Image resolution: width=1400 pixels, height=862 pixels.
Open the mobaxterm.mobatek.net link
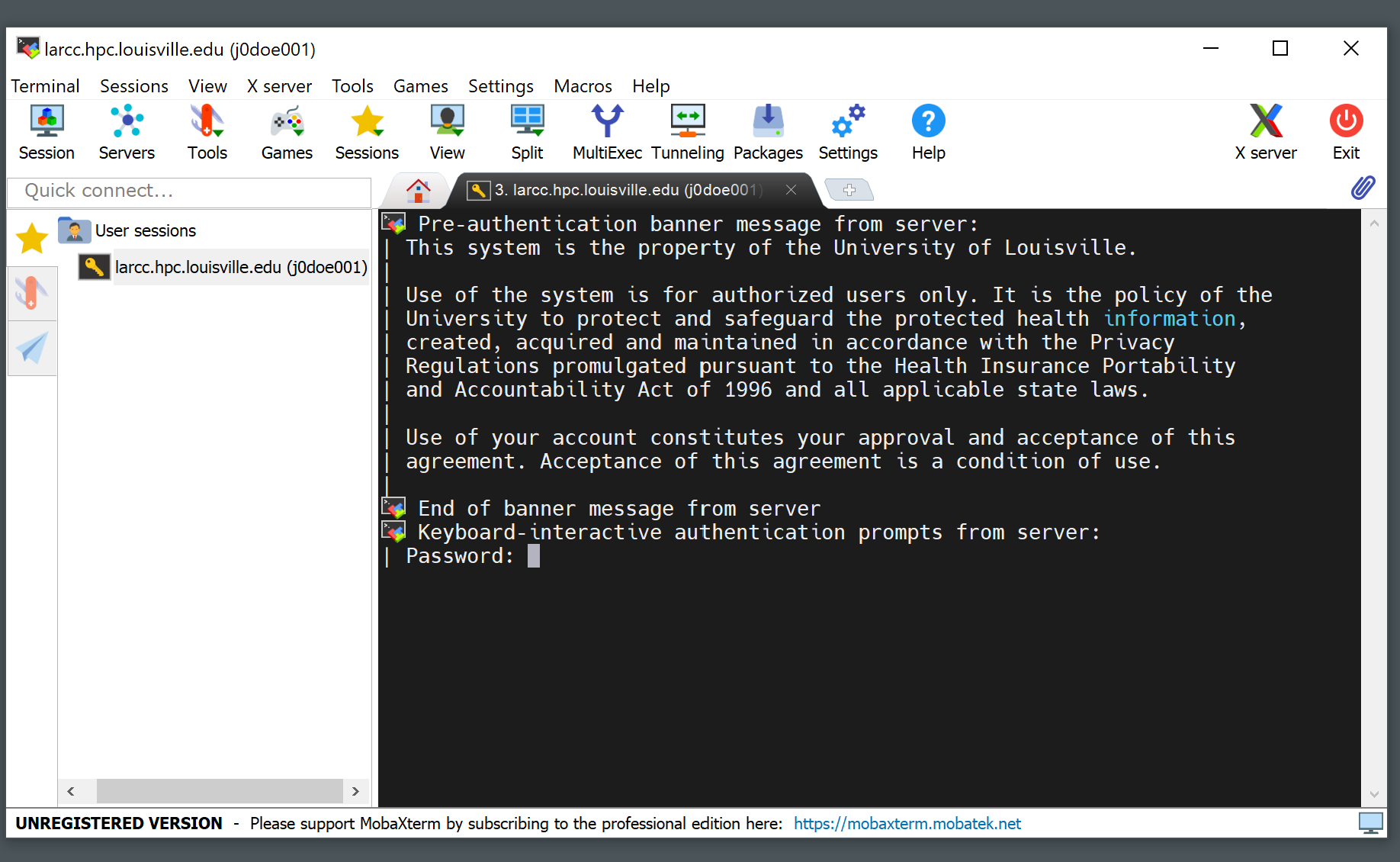coord(907,824)
